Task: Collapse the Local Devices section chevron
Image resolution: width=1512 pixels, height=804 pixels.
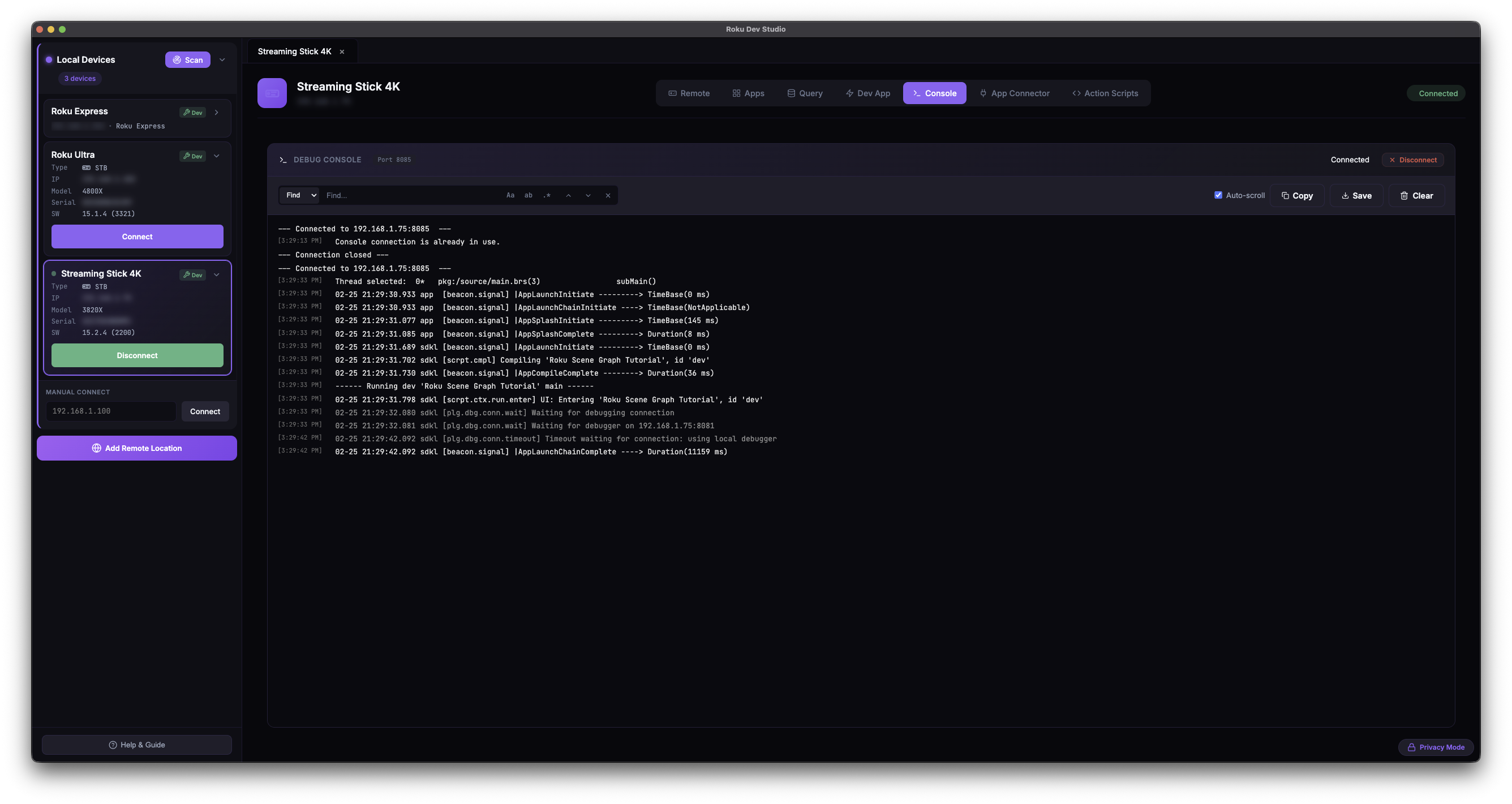Action: (x=222, y=60)
